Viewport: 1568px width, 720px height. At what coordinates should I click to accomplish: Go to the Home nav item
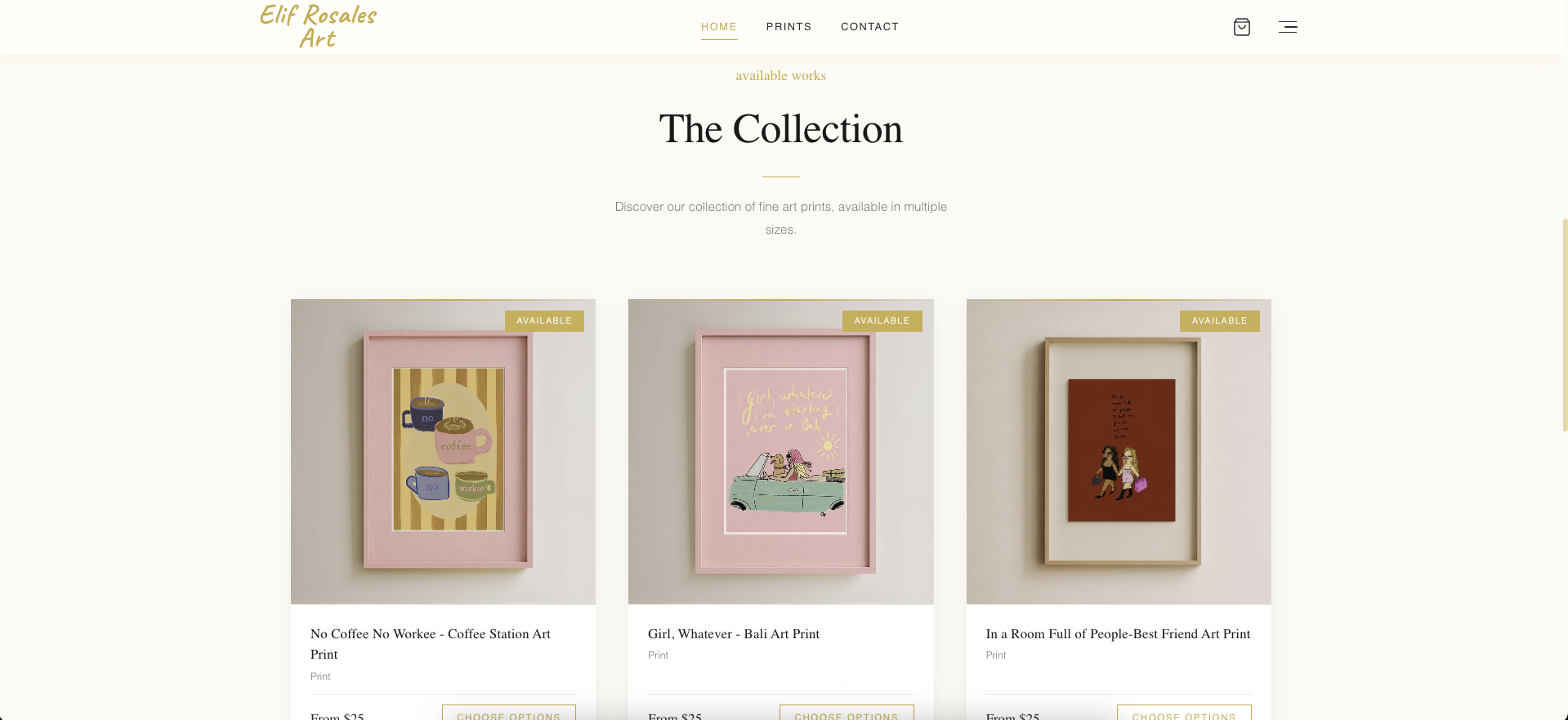click(719, 27)
